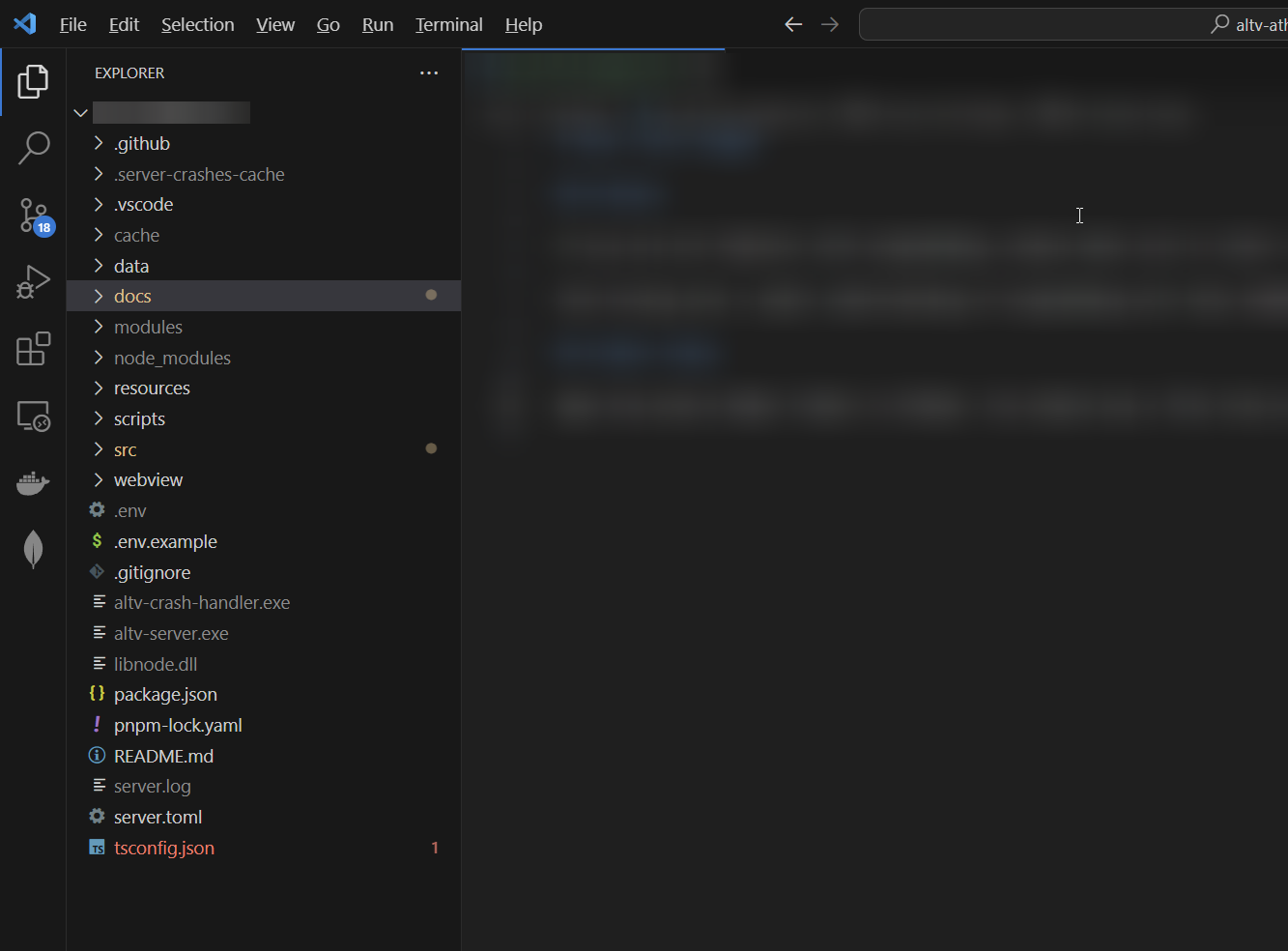1288x951 pixels.
Task: Open the Extensions view icon
Action: pos(33,349)
